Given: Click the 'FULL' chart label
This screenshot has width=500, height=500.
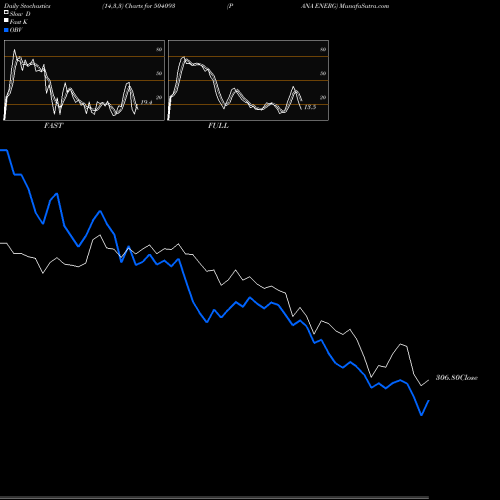Looking at the screenshot, I should click(x=218, y=126).
